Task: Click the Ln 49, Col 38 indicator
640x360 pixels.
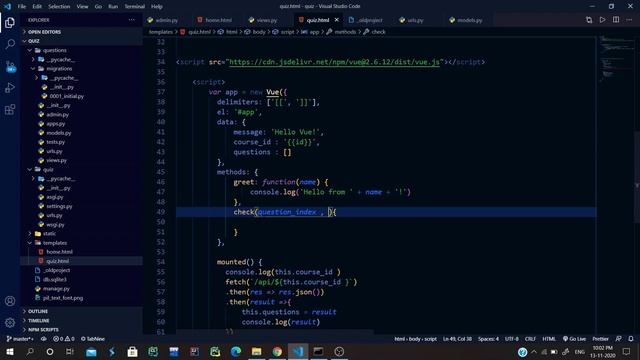Action: coord(457,339)
